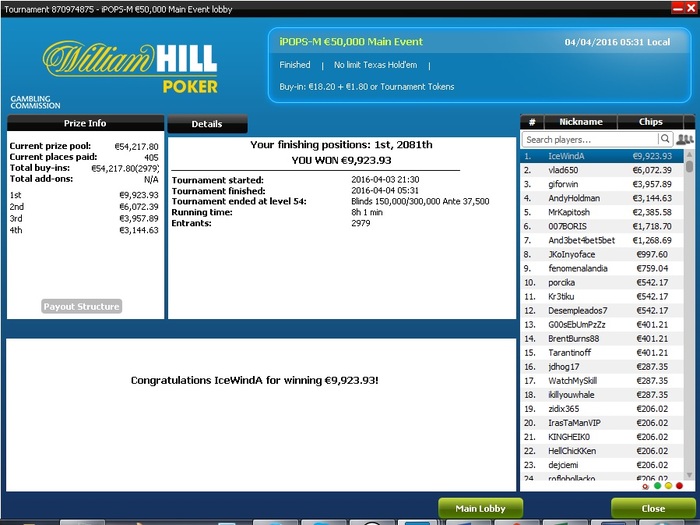The width and height of the screenshot is (700, 525).
Task: Sort players by # column header
Action: click(532, 122)
